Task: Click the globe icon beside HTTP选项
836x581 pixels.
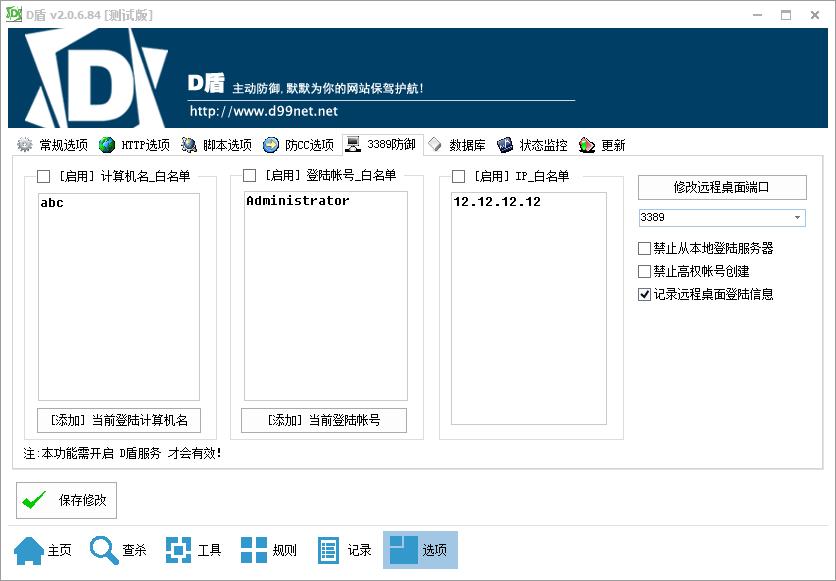Action: point(107,145)
